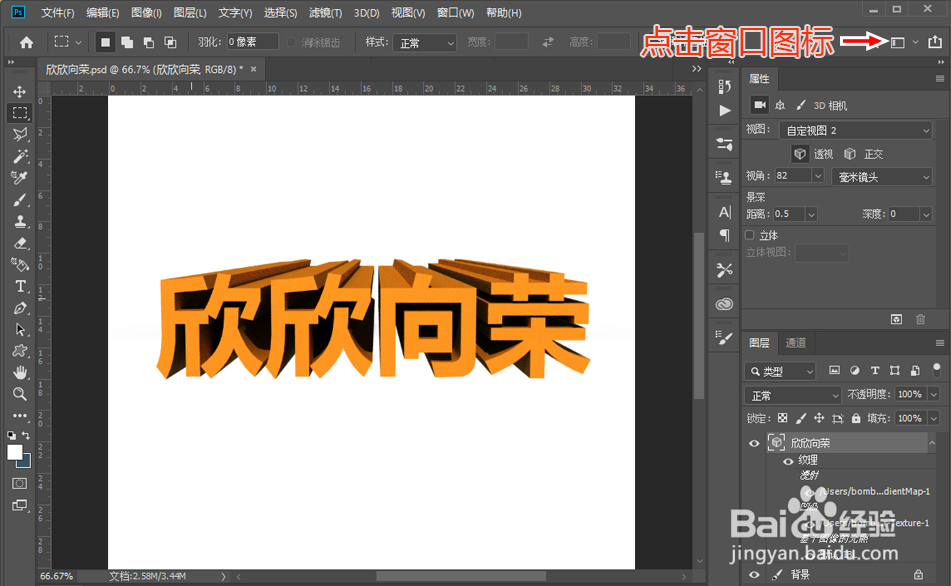Open the 毫米镜头 lens dropdown
Image resolution: width=951 pixels, height=586 pixels.
click(x=881, y=175)
